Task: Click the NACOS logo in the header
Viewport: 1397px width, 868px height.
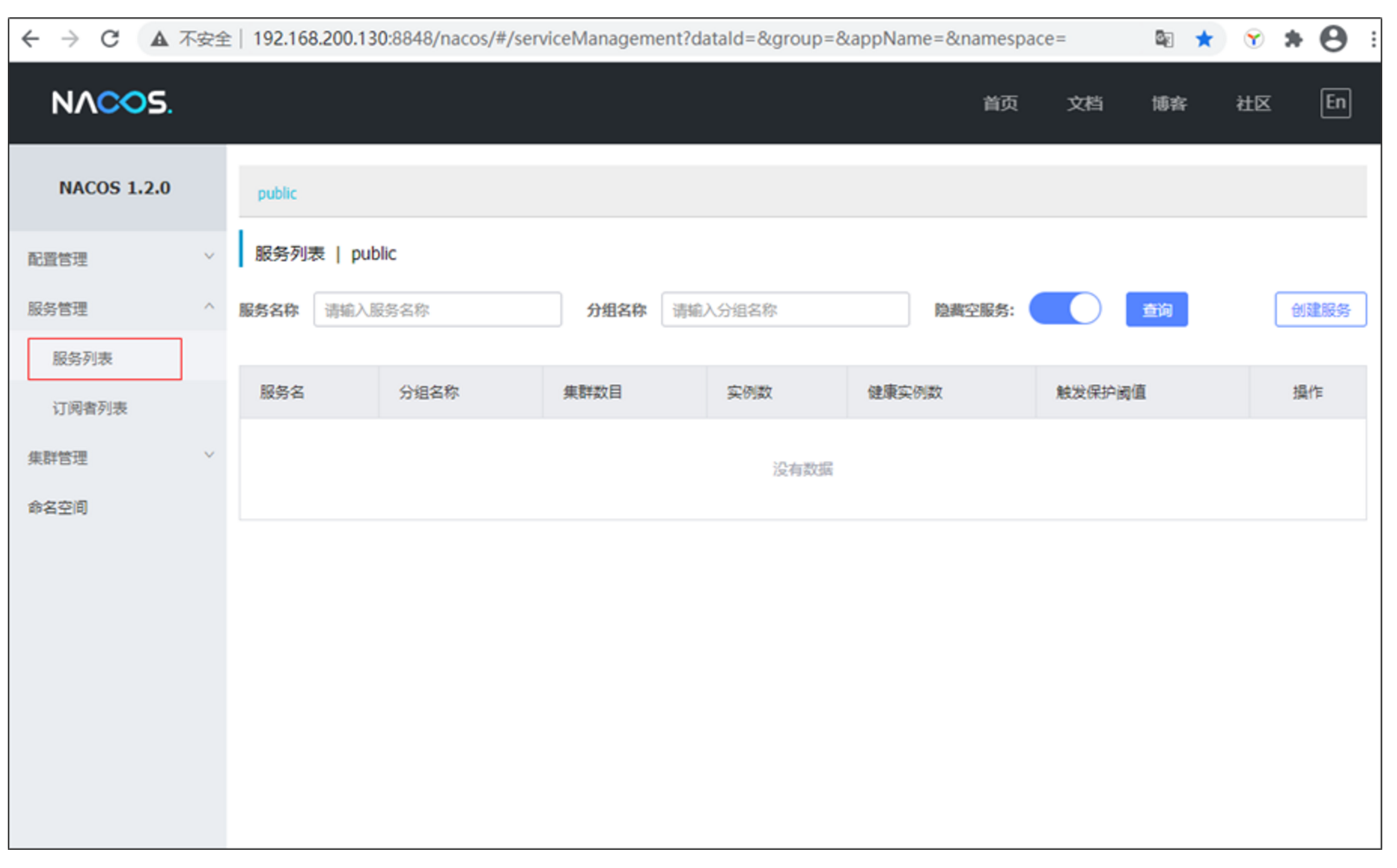Action: coord(111,103)
